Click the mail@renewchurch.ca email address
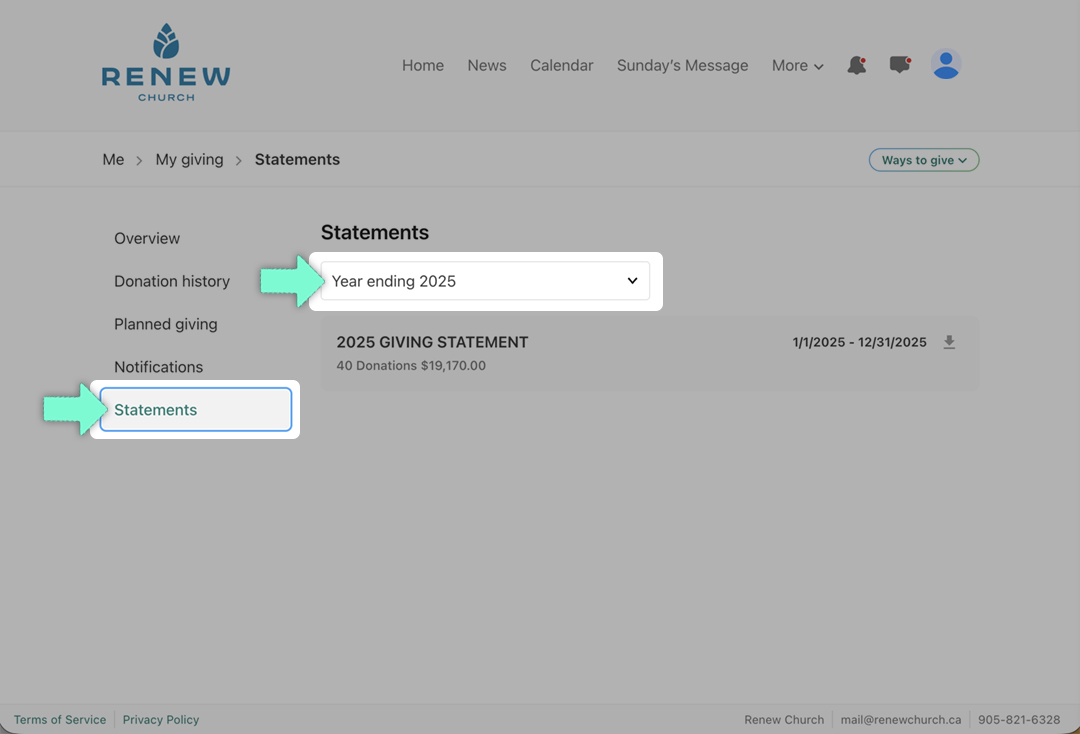 coord(900,720)
